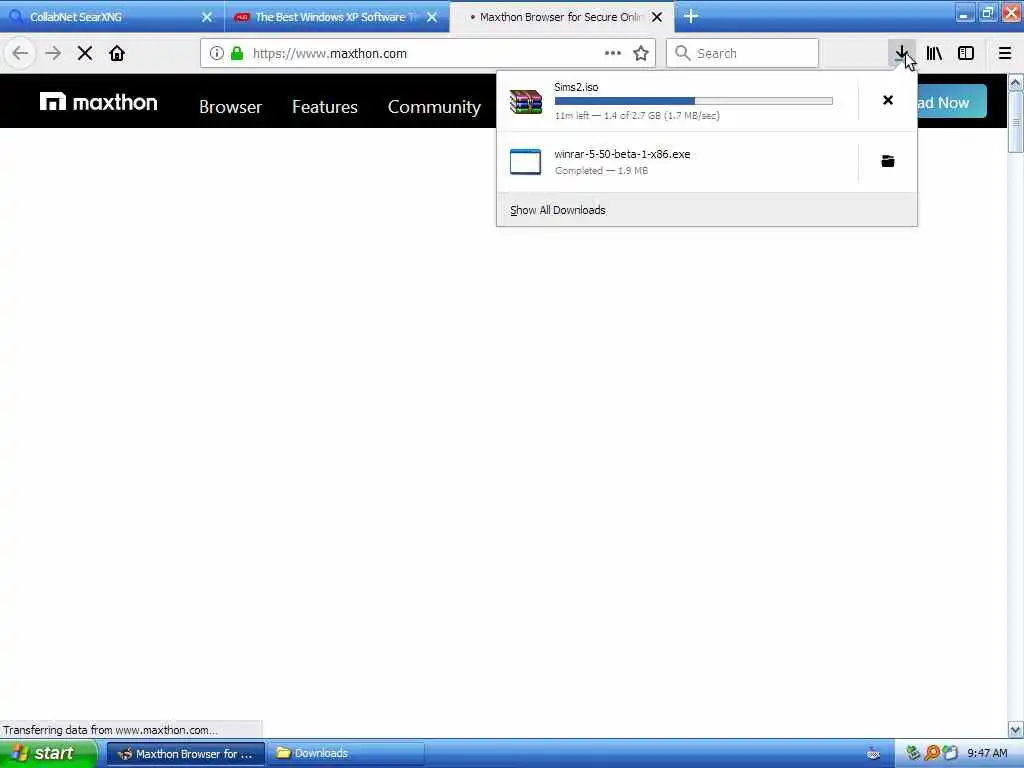Switch to CollabNet SearXNG tab
Screen dimensions: 1024x768
112,17
